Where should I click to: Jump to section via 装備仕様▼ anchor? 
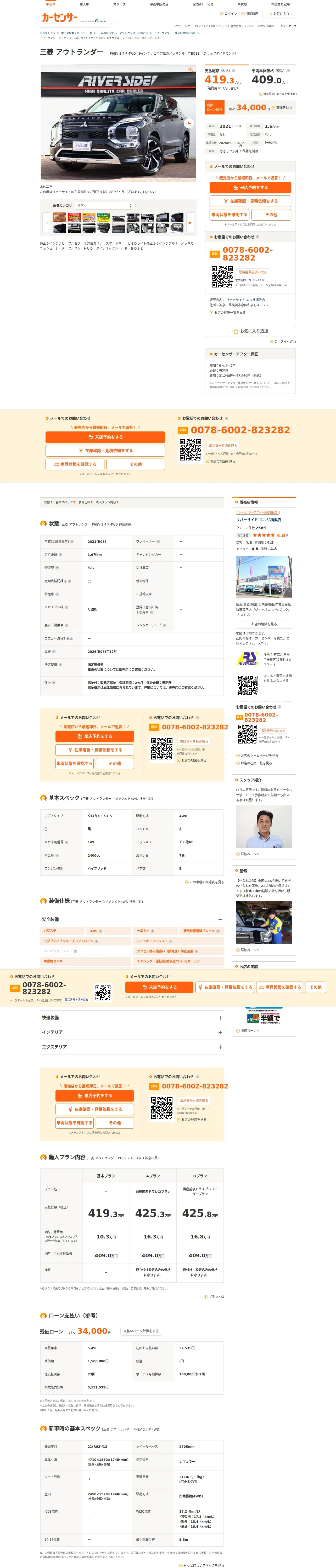pos(86,503)
